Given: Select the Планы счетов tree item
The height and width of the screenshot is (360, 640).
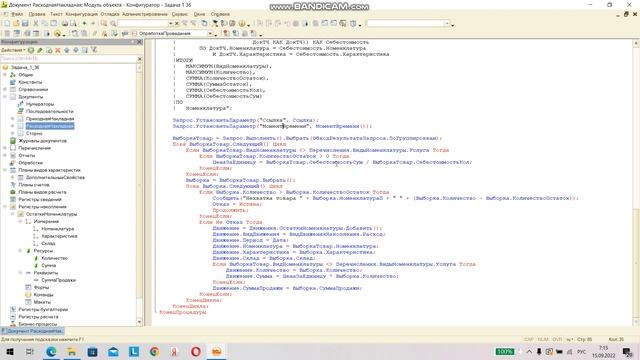Looking at the screenshot, I should [x=33, y=185].
